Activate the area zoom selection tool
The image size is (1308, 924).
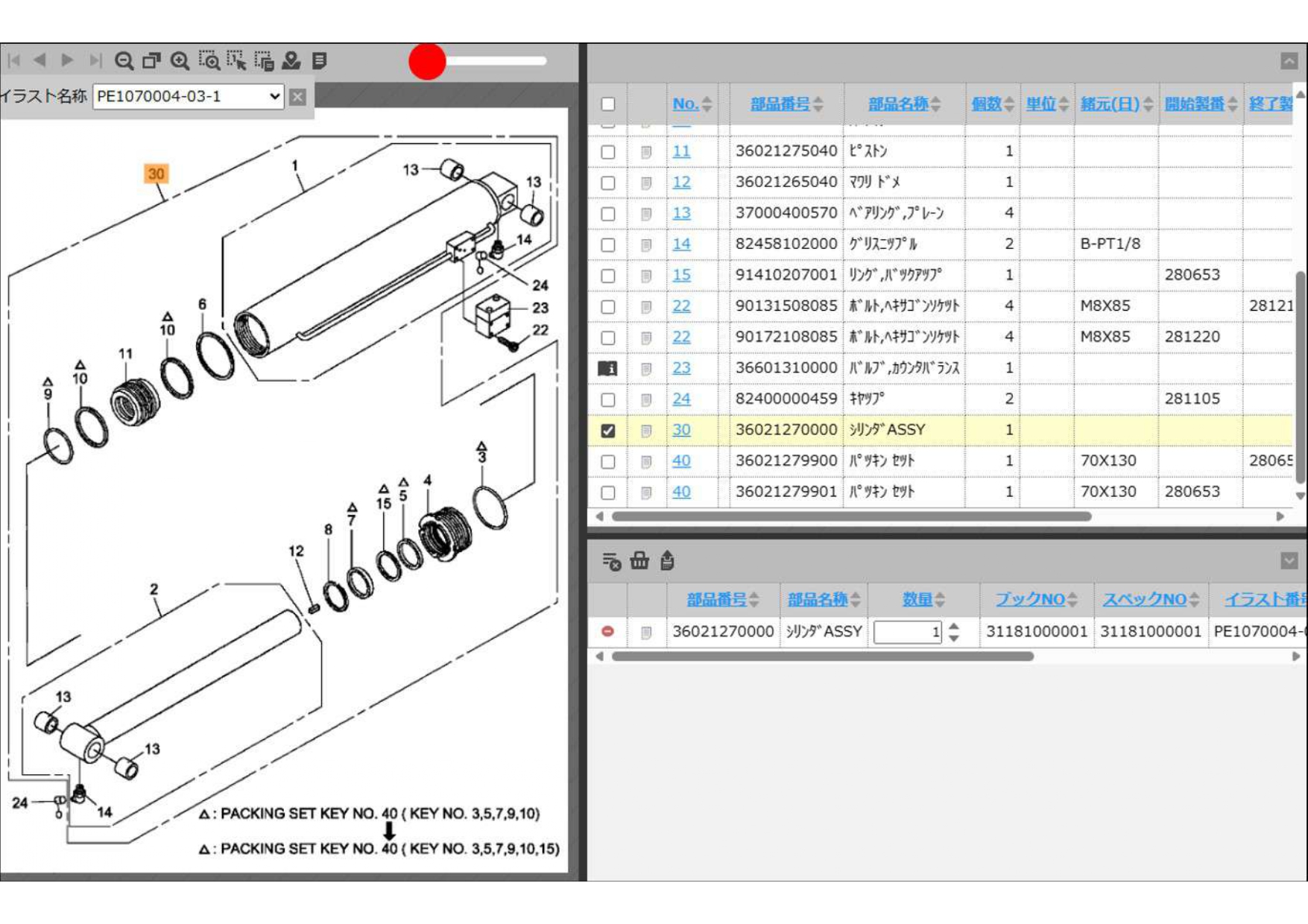coord(209,60)
